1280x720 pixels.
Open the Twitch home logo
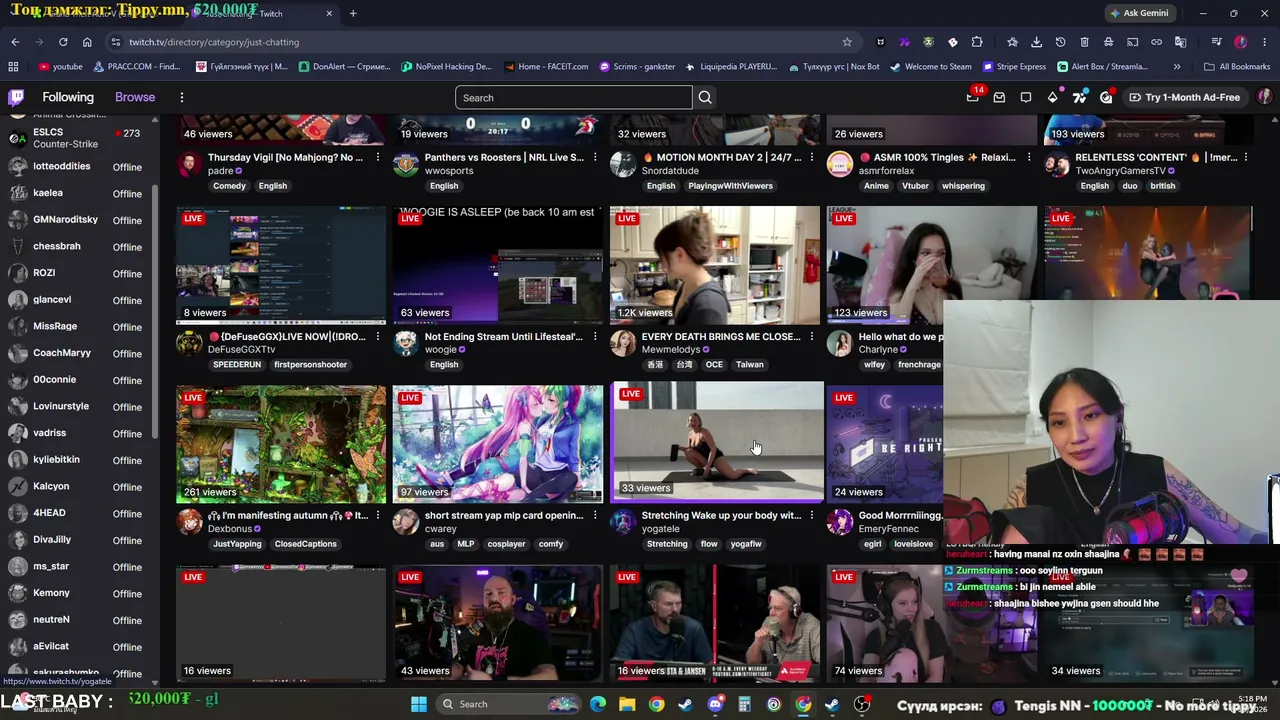pyautogui.click(x=16, y=97)
